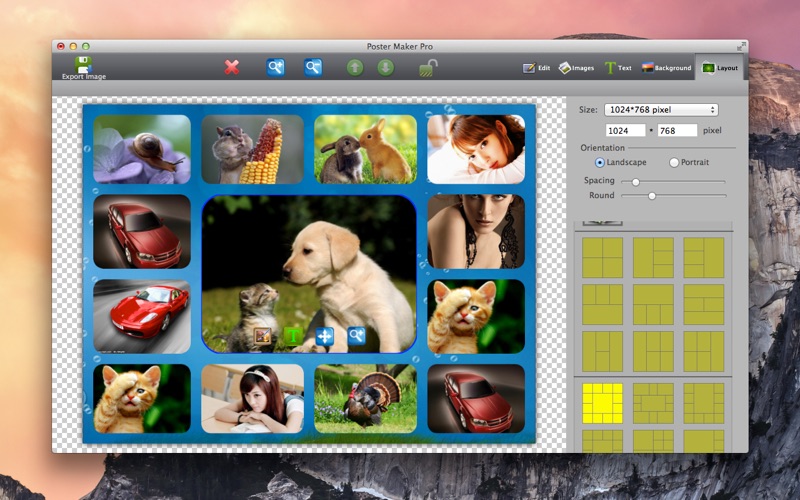The width and height of the screenshot is (800, 500).
Task: Click the zoom in magnifier icon in toolbar
Action: (x=275, y=67)
